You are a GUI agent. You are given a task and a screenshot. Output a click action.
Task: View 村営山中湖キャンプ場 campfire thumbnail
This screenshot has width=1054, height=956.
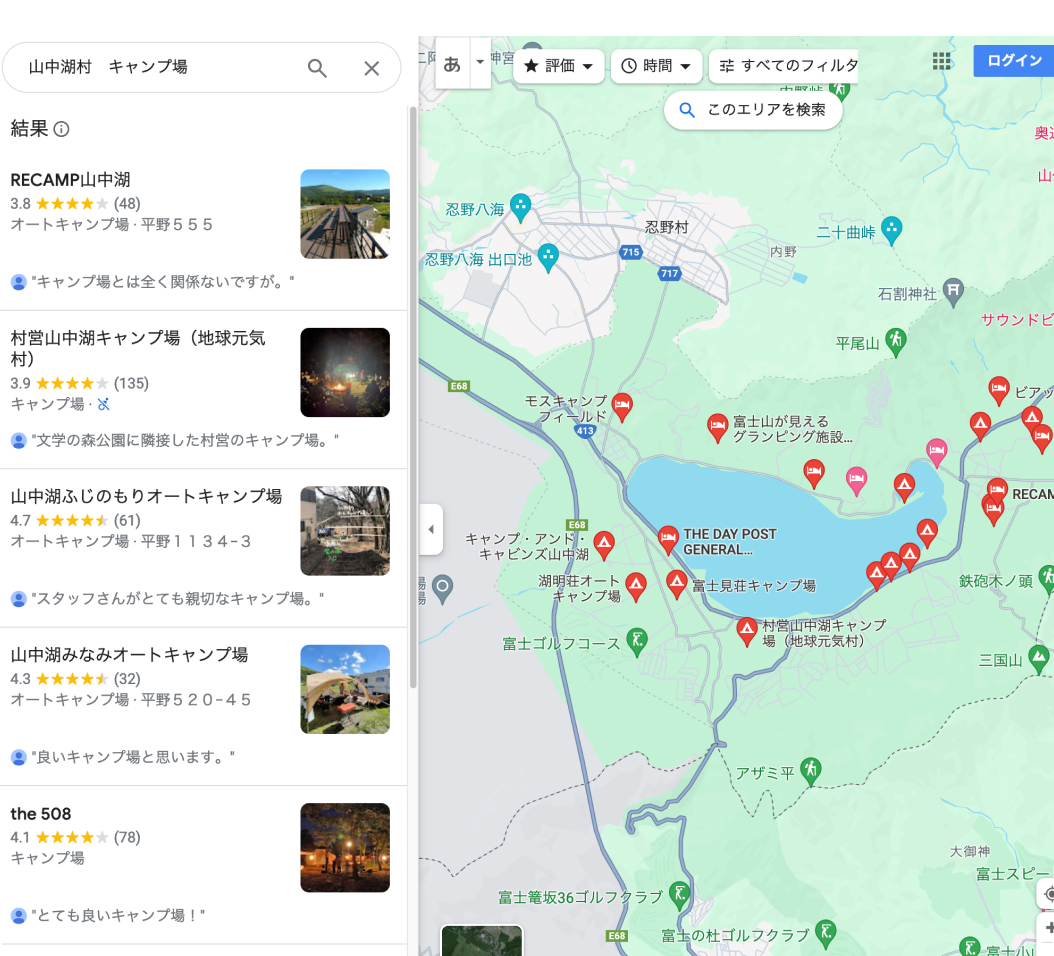345,372
